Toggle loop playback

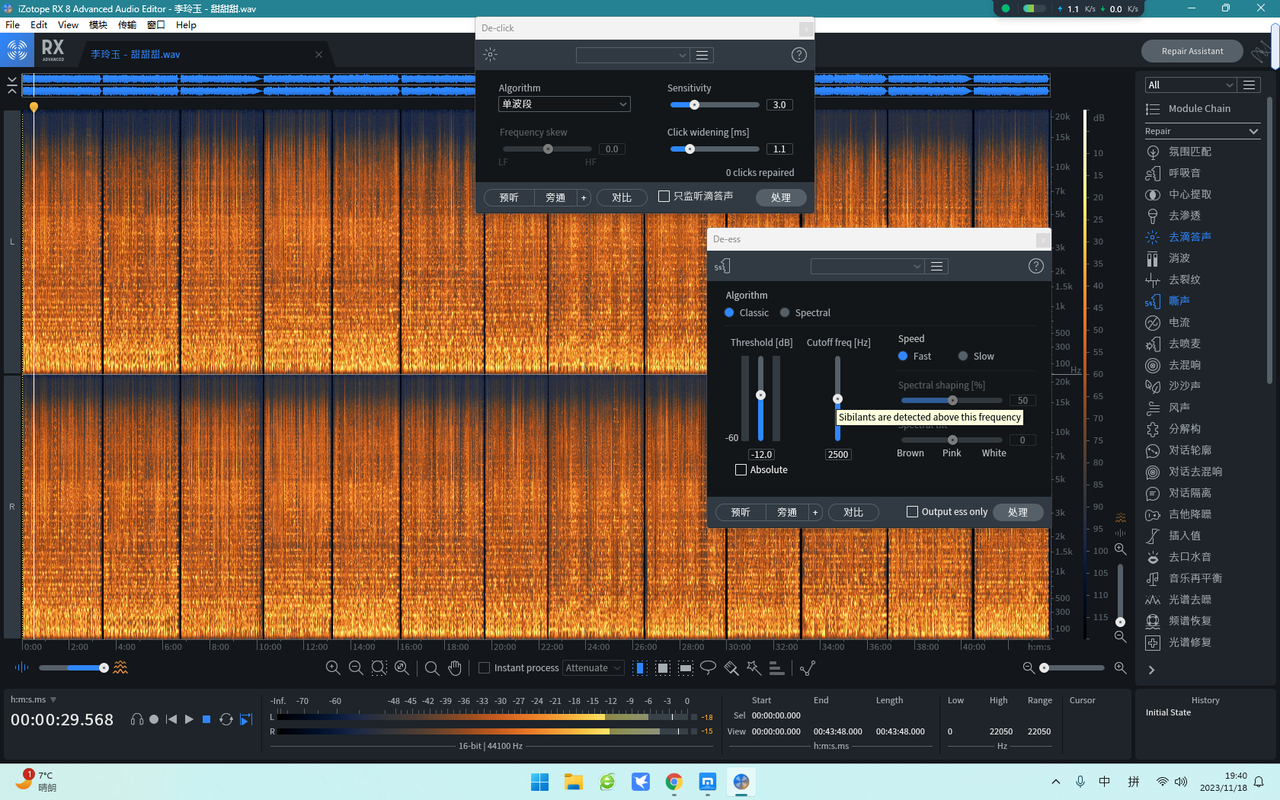(226, 719)
